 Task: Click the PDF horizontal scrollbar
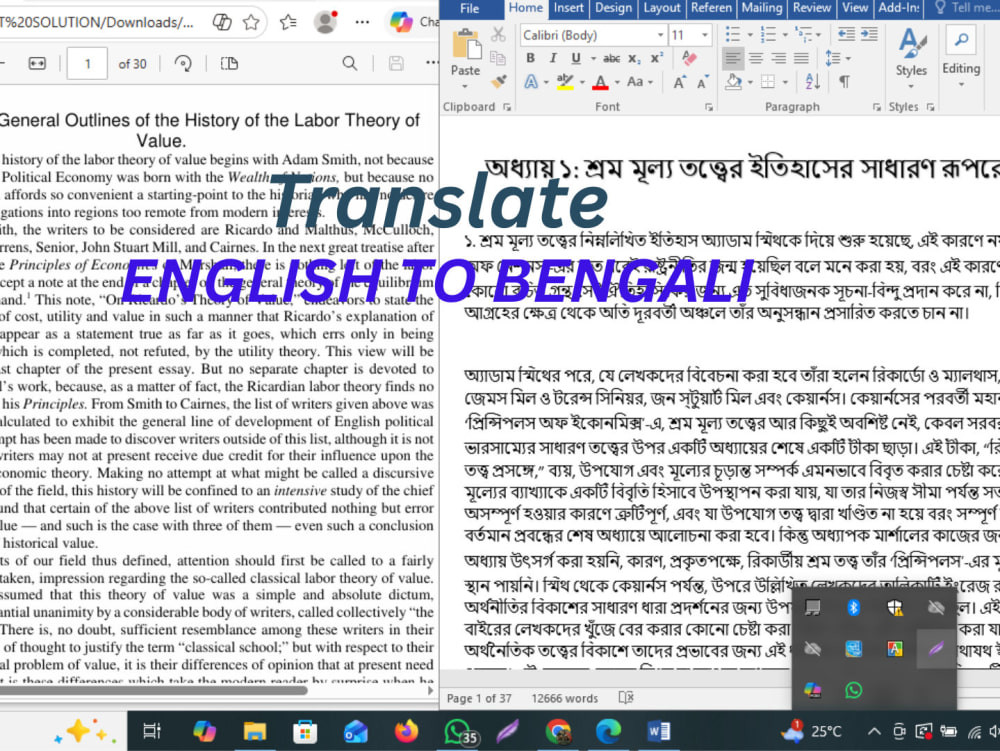pos(154,690)
